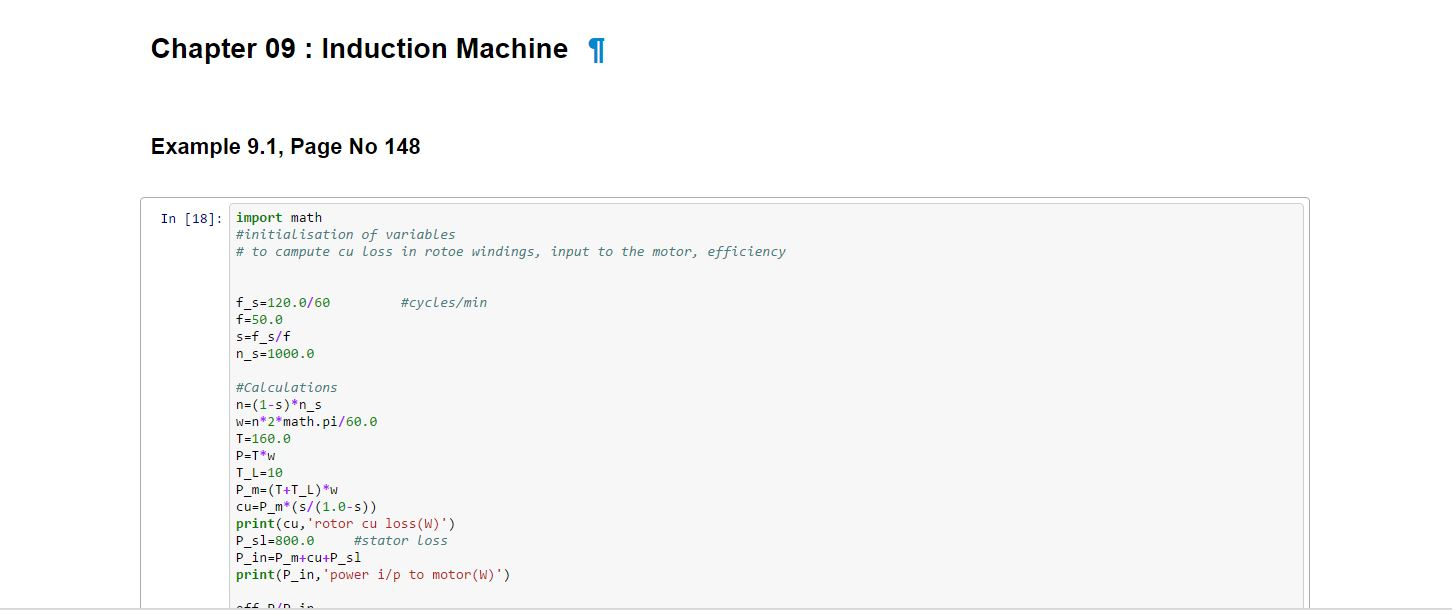
Task: Click the s=f_s/f line
Action: point(263,336)
